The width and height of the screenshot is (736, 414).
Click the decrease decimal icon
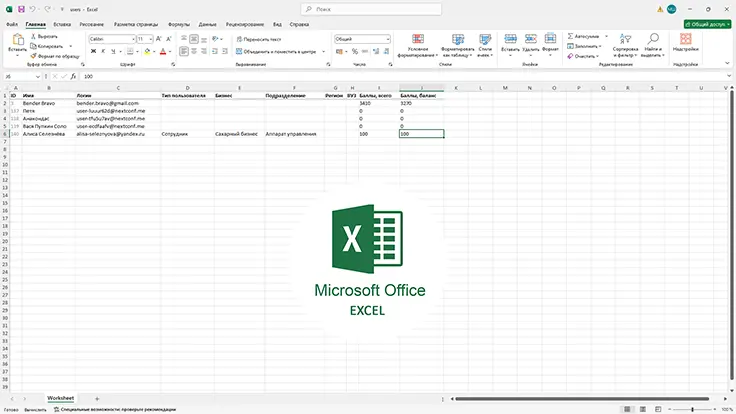386,52
